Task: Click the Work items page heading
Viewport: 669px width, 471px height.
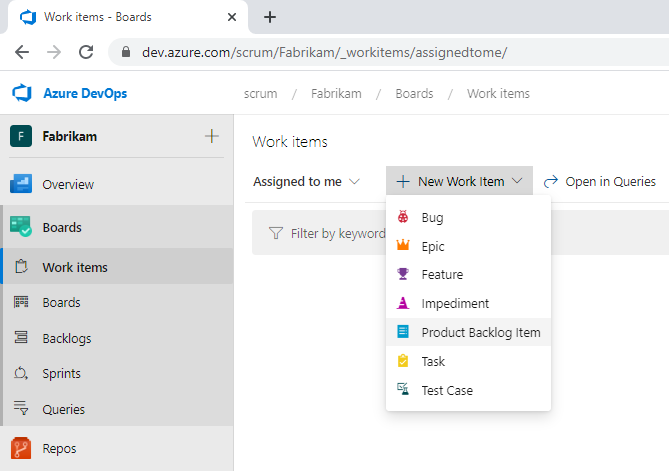Action: pyautogui.click(x=290, y=142)
